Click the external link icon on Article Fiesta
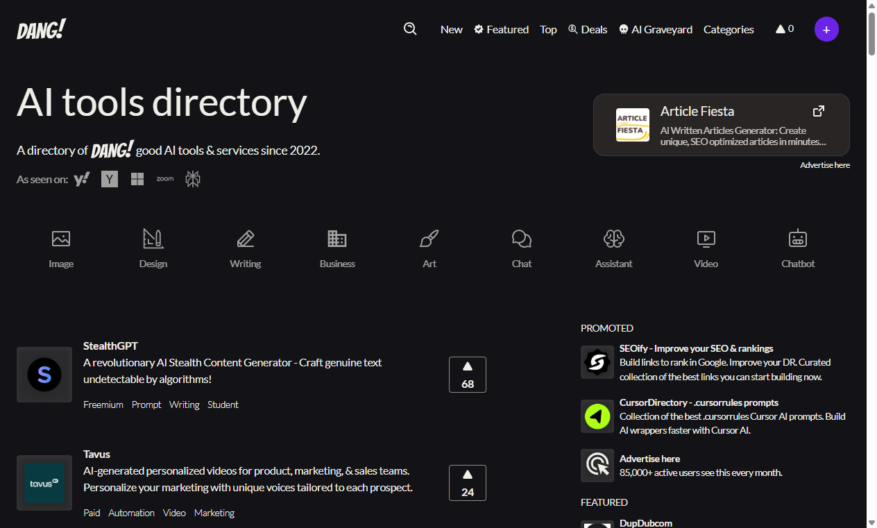This screenshot has width=877, height=528. [818, 111]
